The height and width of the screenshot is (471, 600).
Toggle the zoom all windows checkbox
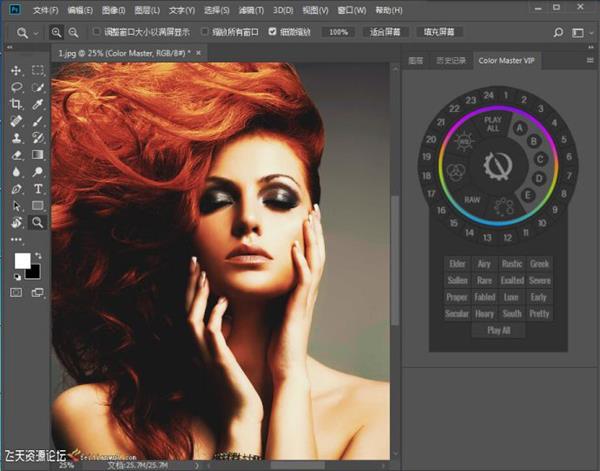[206, 32]
